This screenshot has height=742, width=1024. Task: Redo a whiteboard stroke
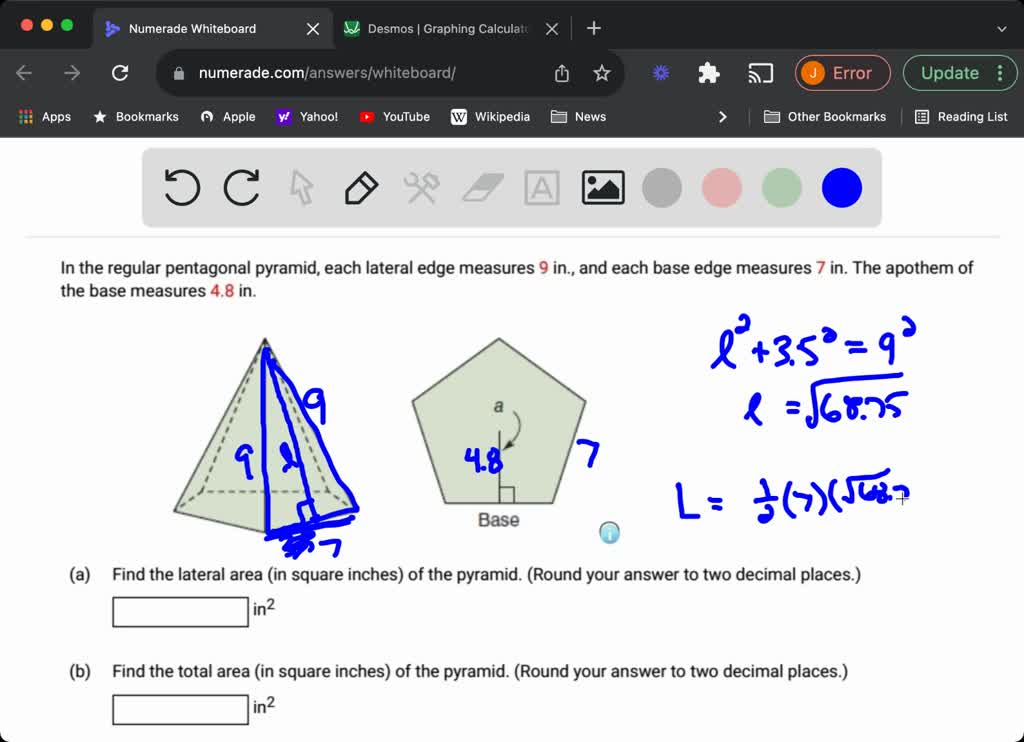pyautogui.click(x=241, y=187)
